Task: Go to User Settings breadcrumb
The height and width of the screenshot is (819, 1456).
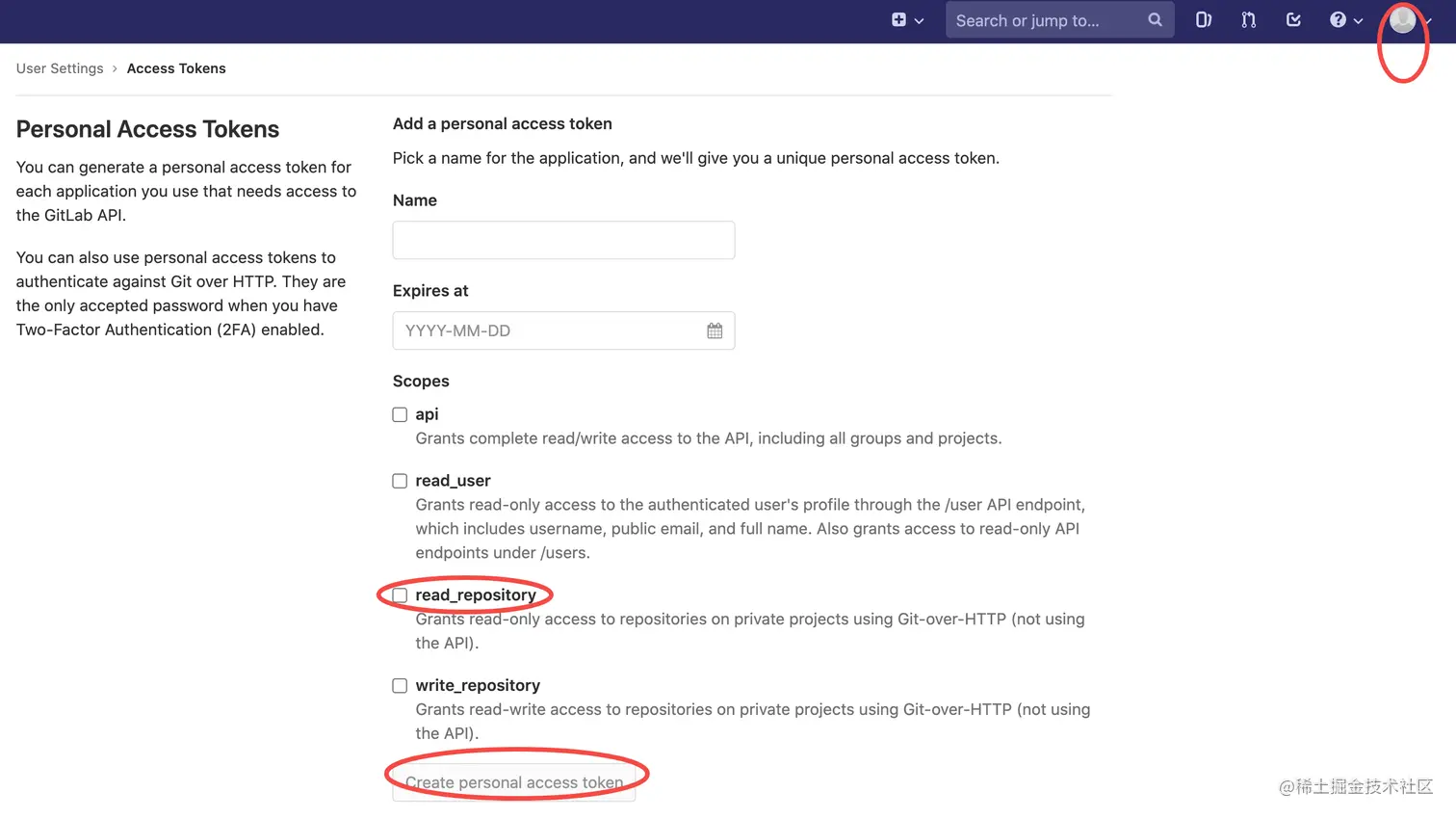Action: click(60, 68)
